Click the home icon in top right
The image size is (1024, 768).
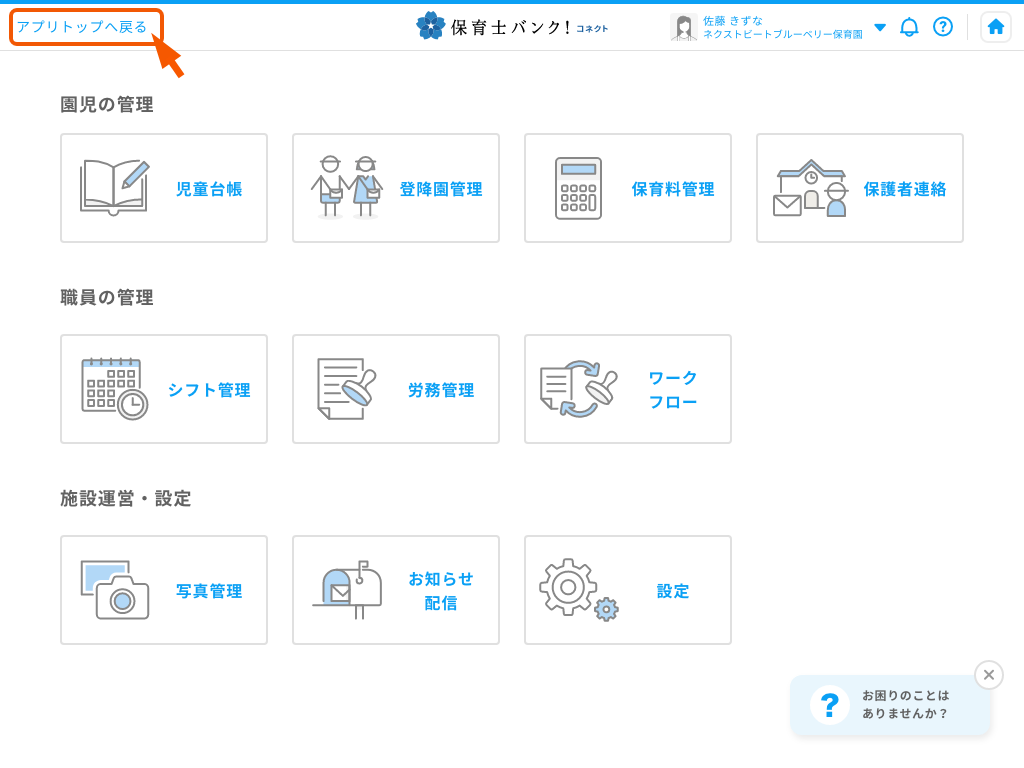[x=995, y=27]
